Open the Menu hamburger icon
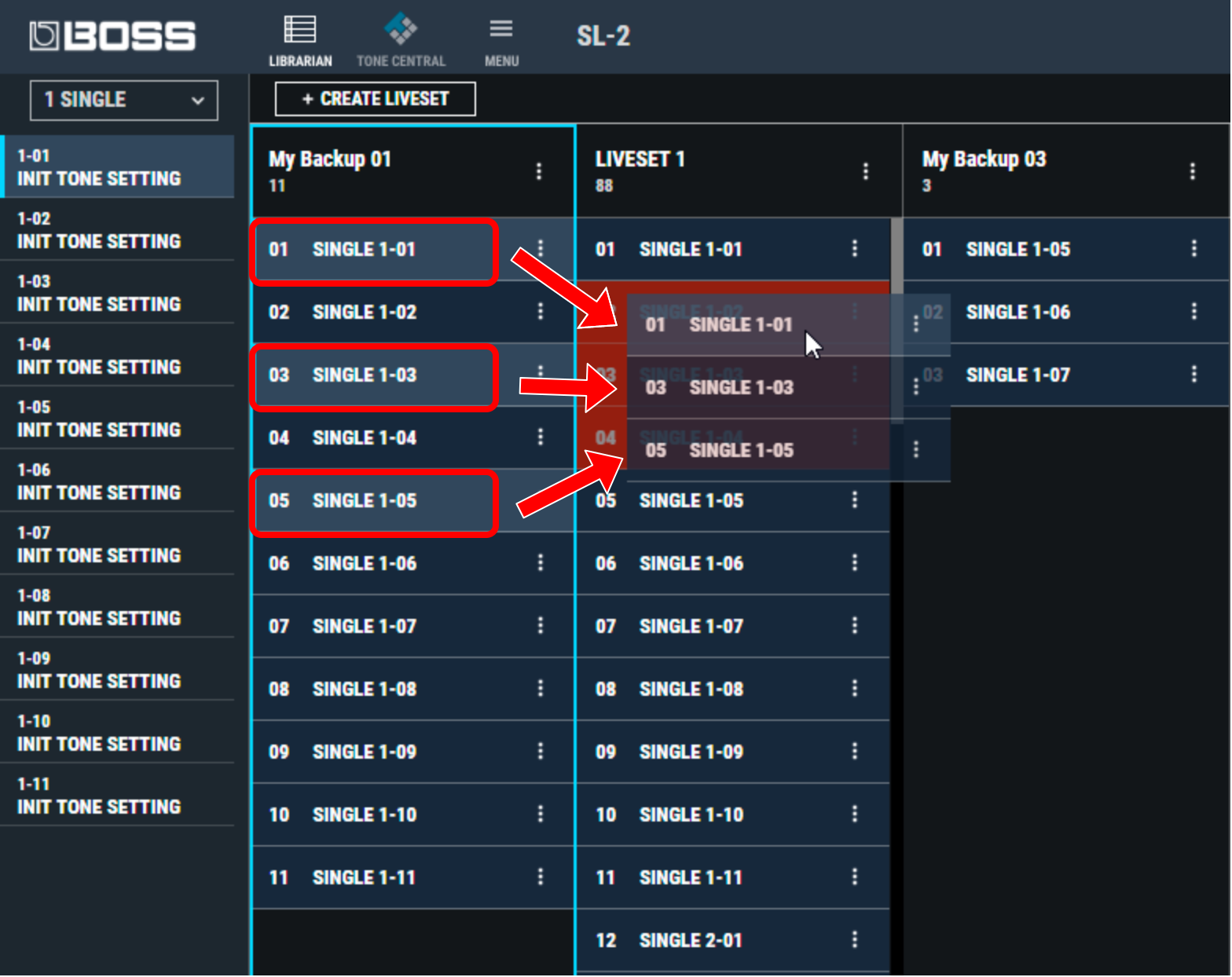This screenshot has height=977, width=1232. point(501,41)
